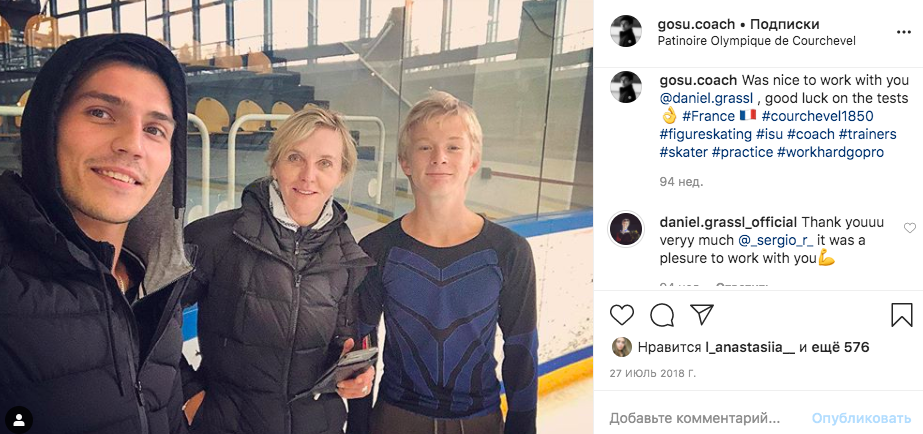This screenshot has width=923, height=434.
Task: Click the Опубликовать button
Action: coord(861,419)
